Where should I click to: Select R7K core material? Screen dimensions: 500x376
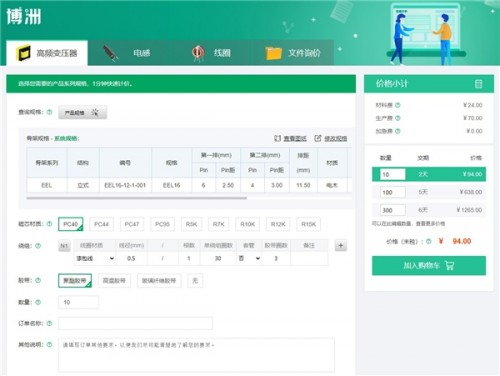click(219, 224)
